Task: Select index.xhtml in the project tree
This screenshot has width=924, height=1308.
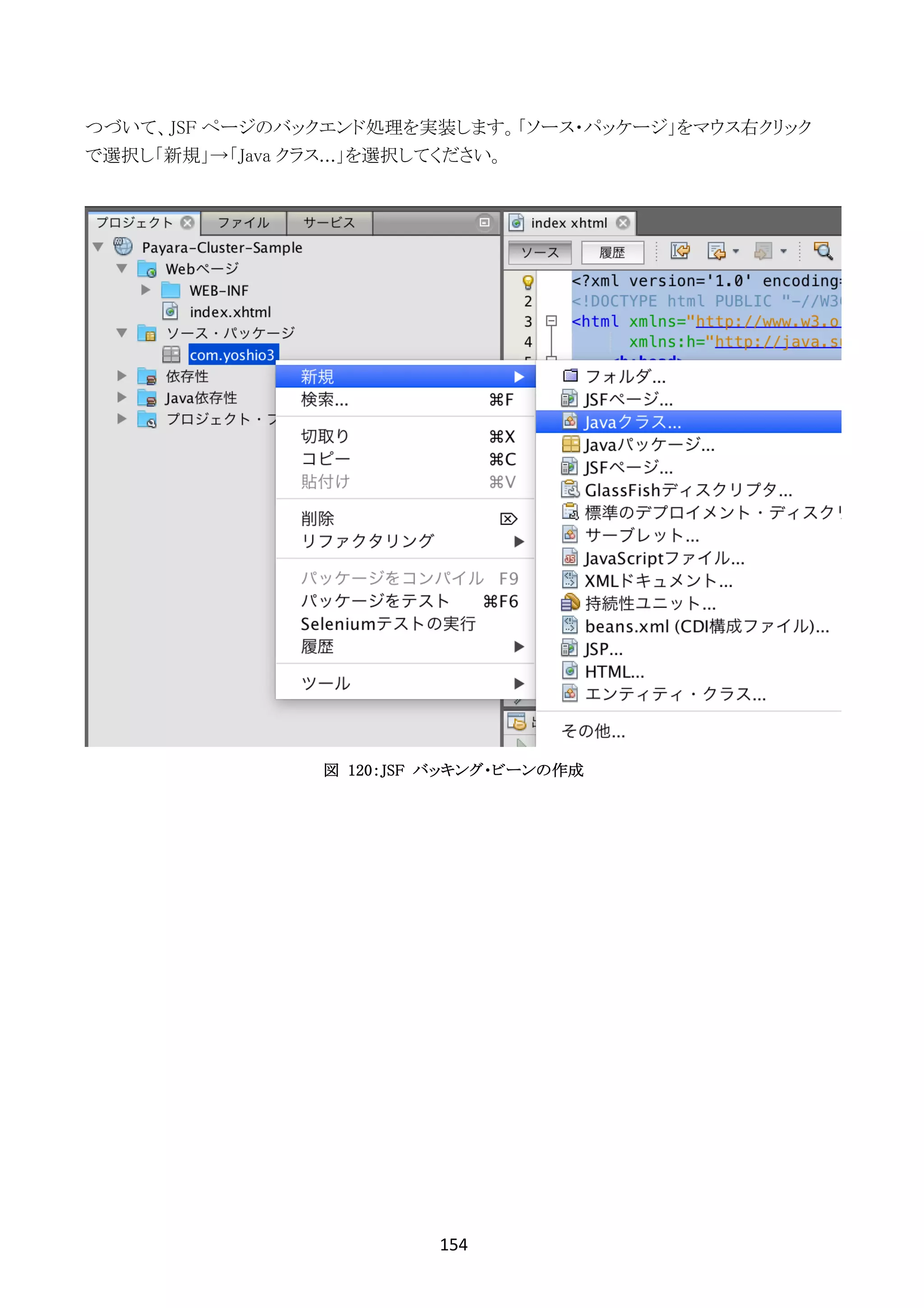Action: click(230, 311)
